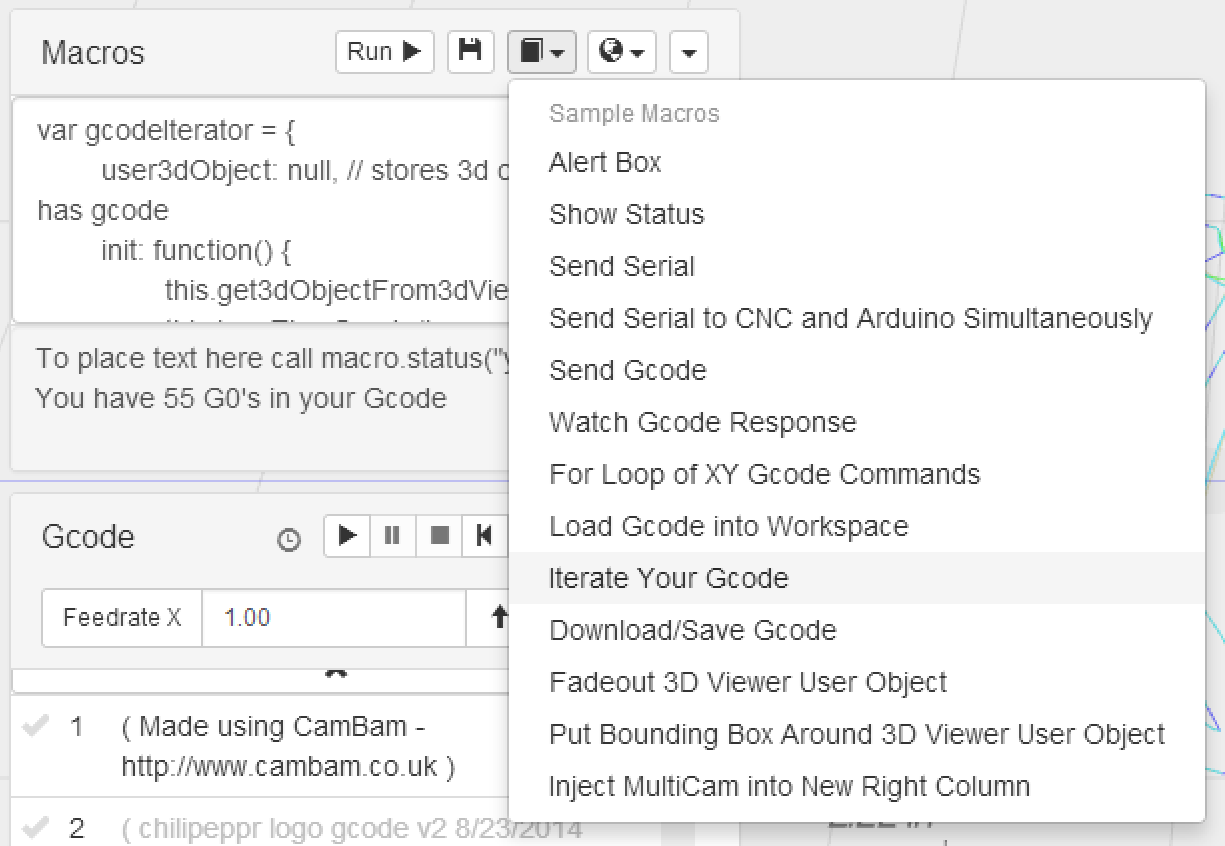Click the step-back to start icon

click(485, 536)
